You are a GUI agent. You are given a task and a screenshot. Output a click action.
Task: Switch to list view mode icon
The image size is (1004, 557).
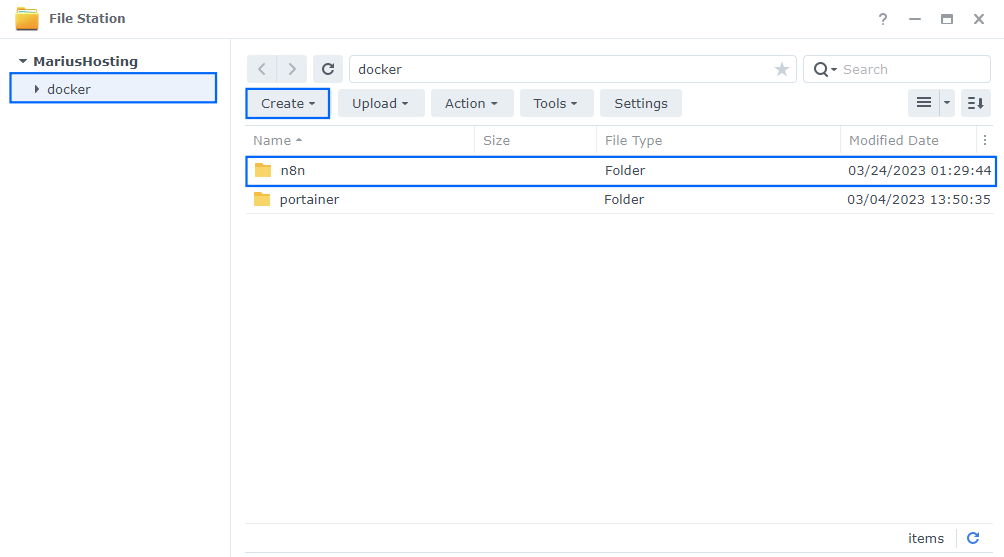tap(923, 103)
